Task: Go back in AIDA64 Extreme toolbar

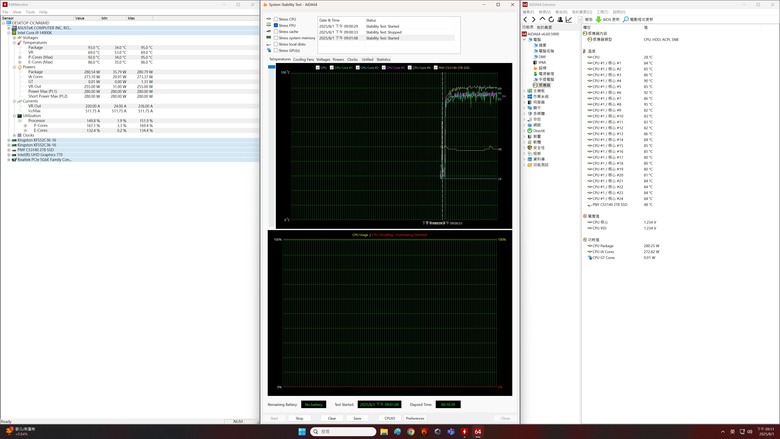Action: [525, 19]
